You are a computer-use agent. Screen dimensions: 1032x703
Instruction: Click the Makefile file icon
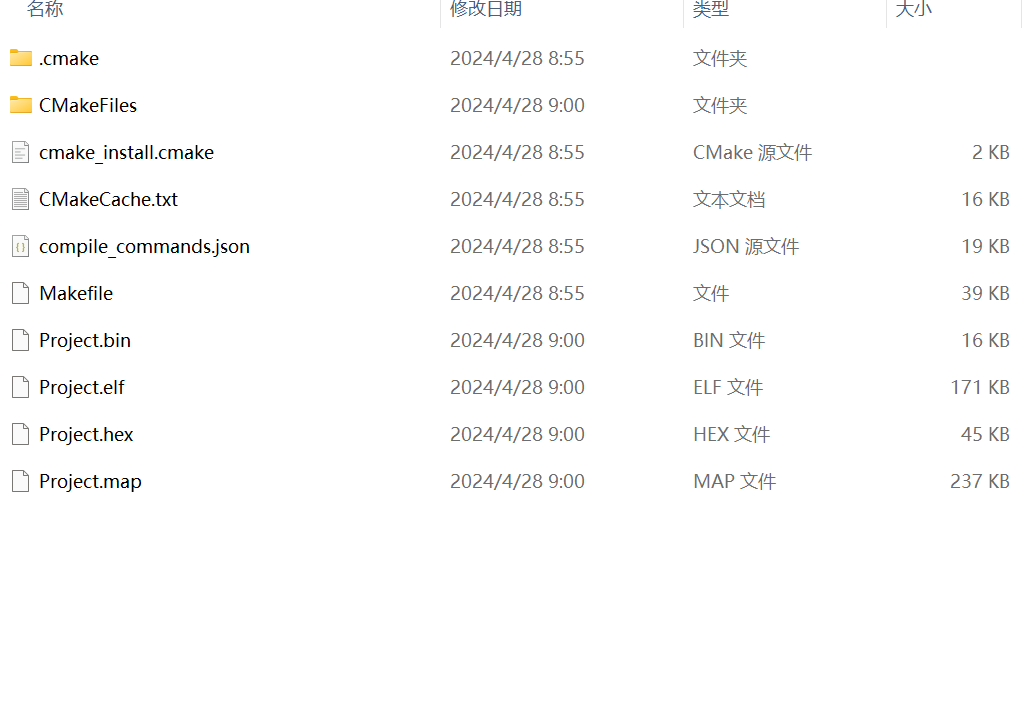(x=20, y=293)
